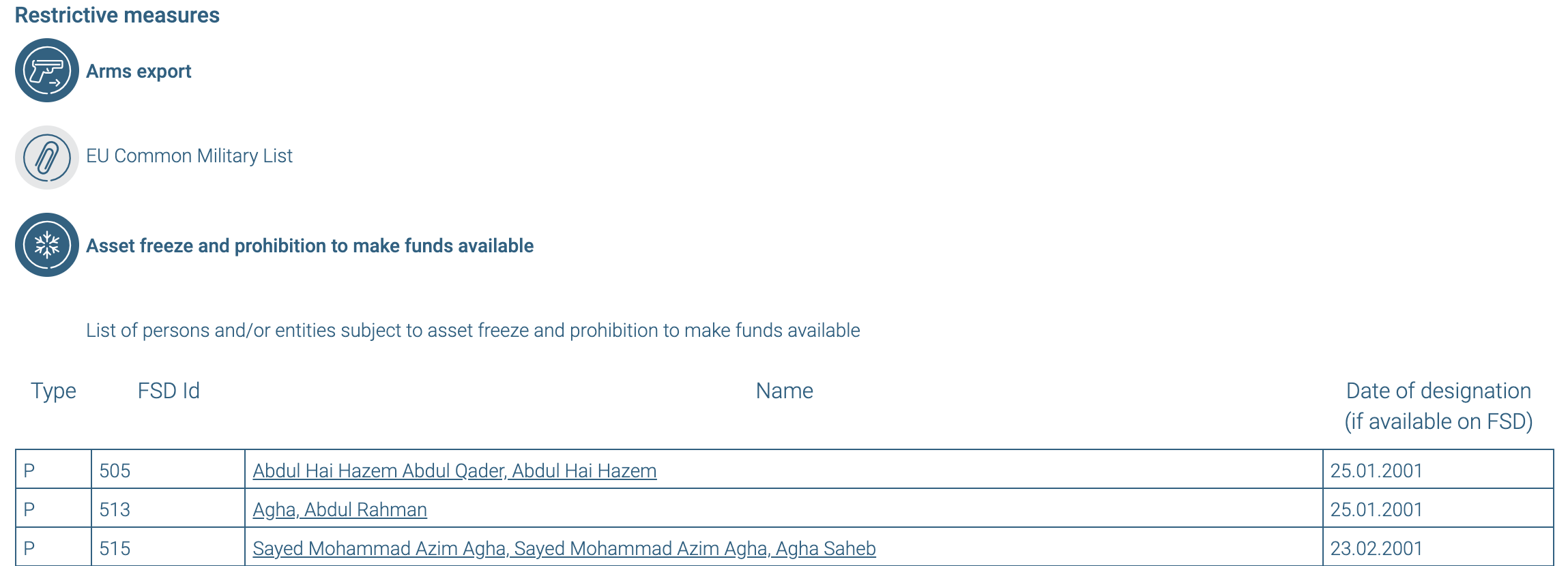This screenshot has height=566, width=1568.
Task: Click the Asset freeze snowflake icon
Action: pyautogui.click(x=47, y=245)
